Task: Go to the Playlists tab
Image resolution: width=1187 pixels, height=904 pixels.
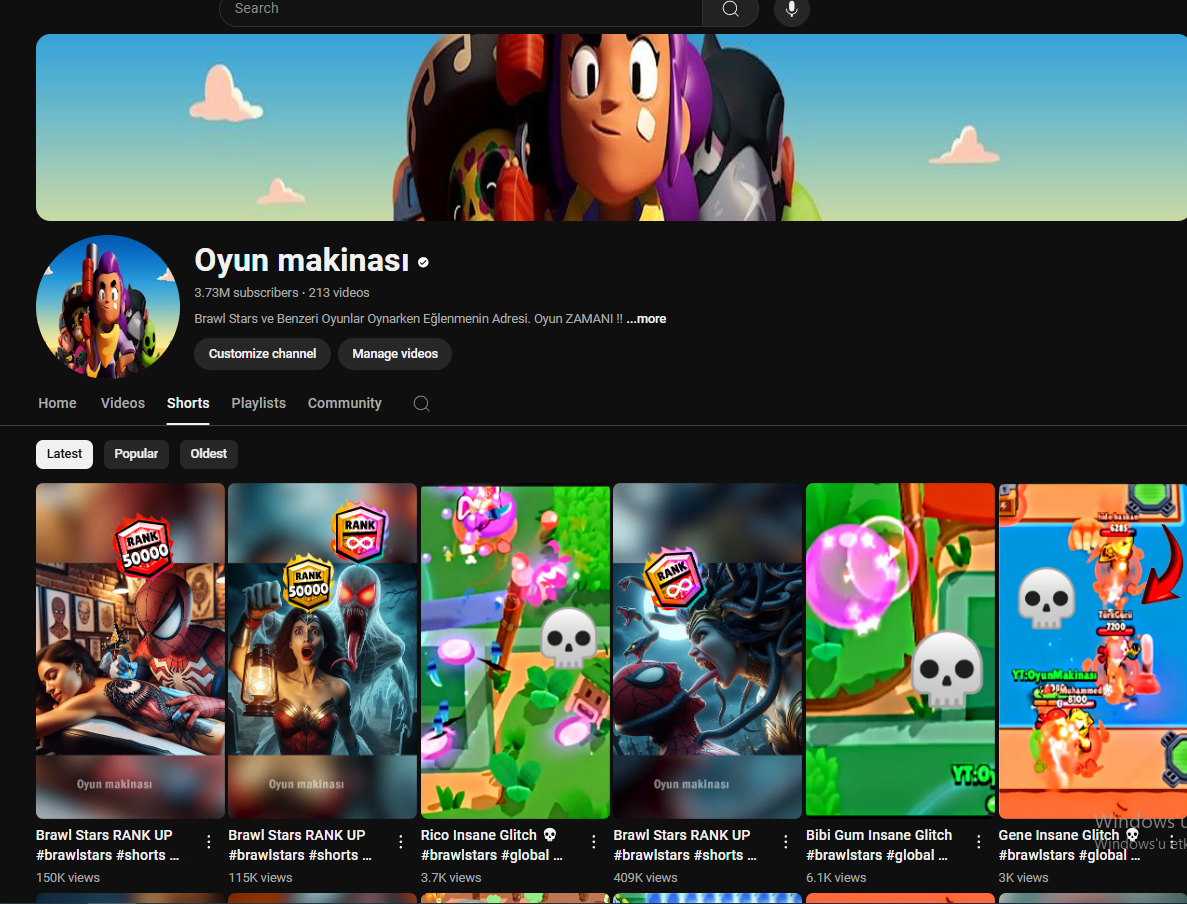Action: (259, 404)
